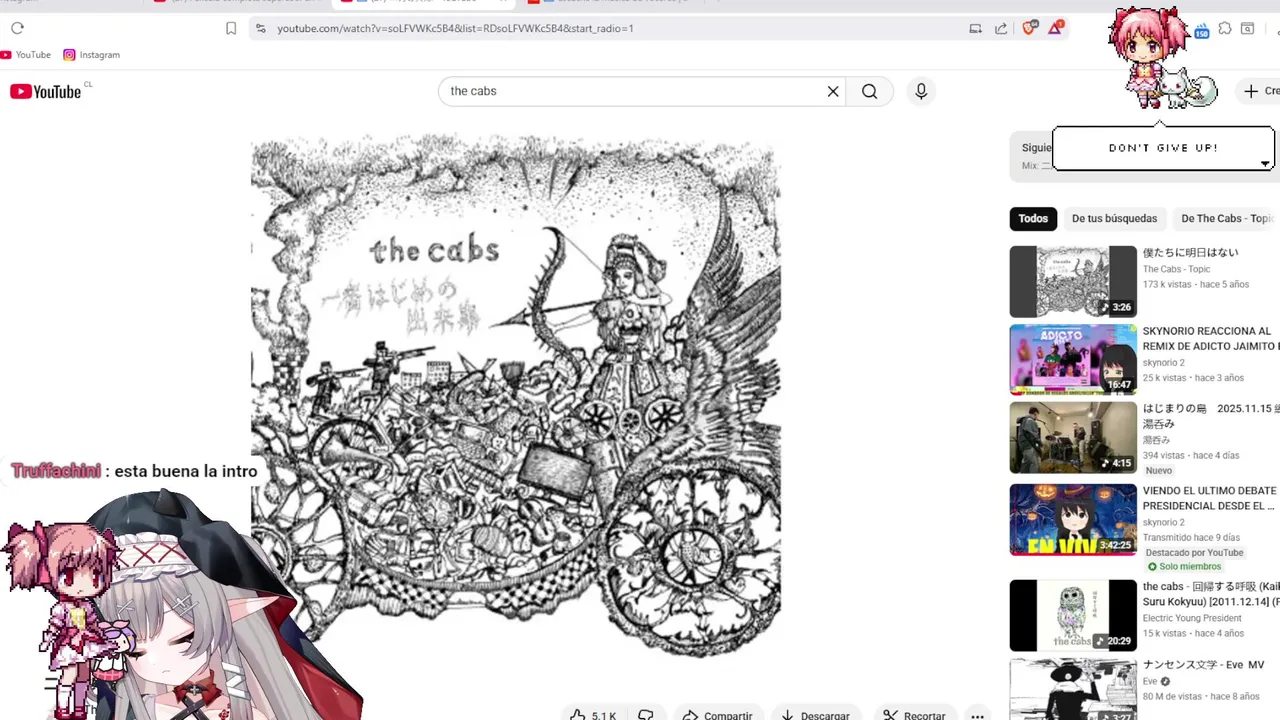Image resolution: width=1280 pixels, height=720 pixels.
Task: Click the video player album artwork
Action: pos(515,395)
